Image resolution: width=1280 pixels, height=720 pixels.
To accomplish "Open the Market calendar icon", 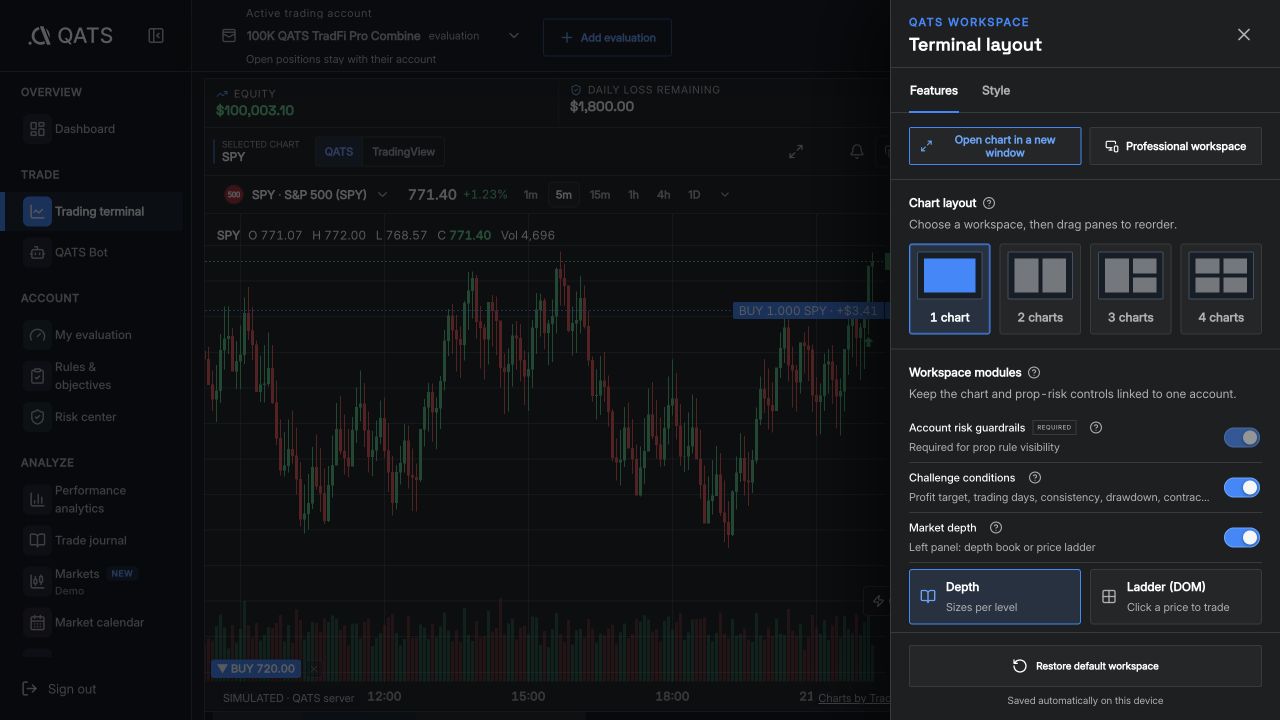I will click(x=37, y=622).
